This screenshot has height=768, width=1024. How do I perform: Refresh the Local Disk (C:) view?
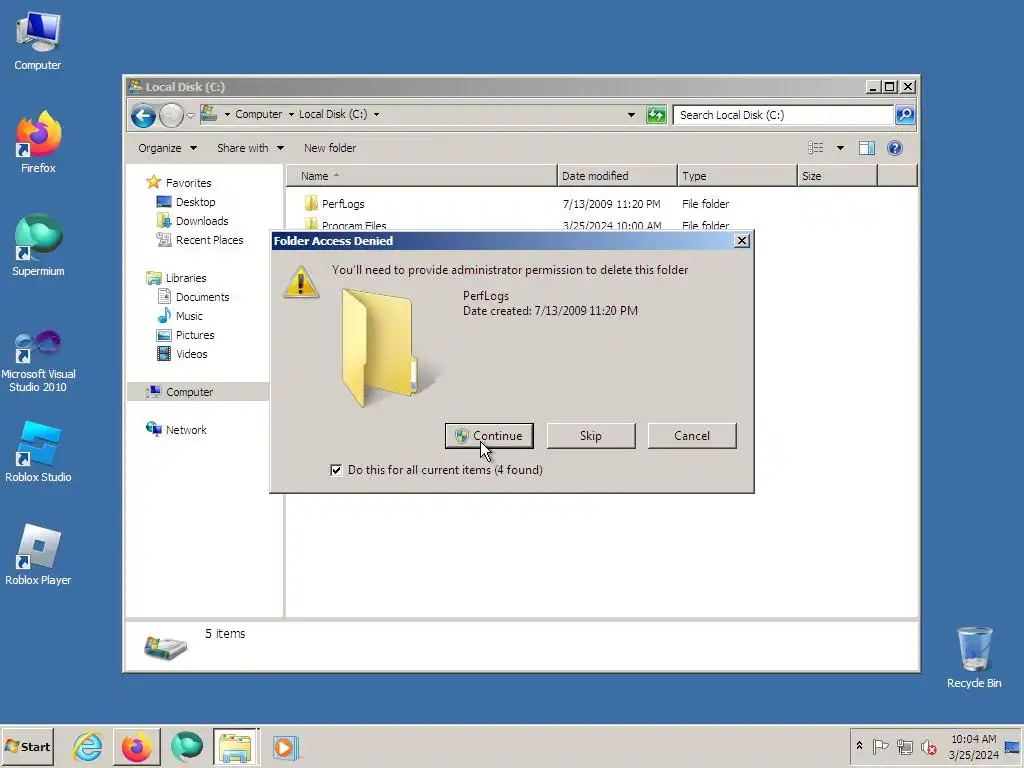pyautogui.click(x=656, y=115)
